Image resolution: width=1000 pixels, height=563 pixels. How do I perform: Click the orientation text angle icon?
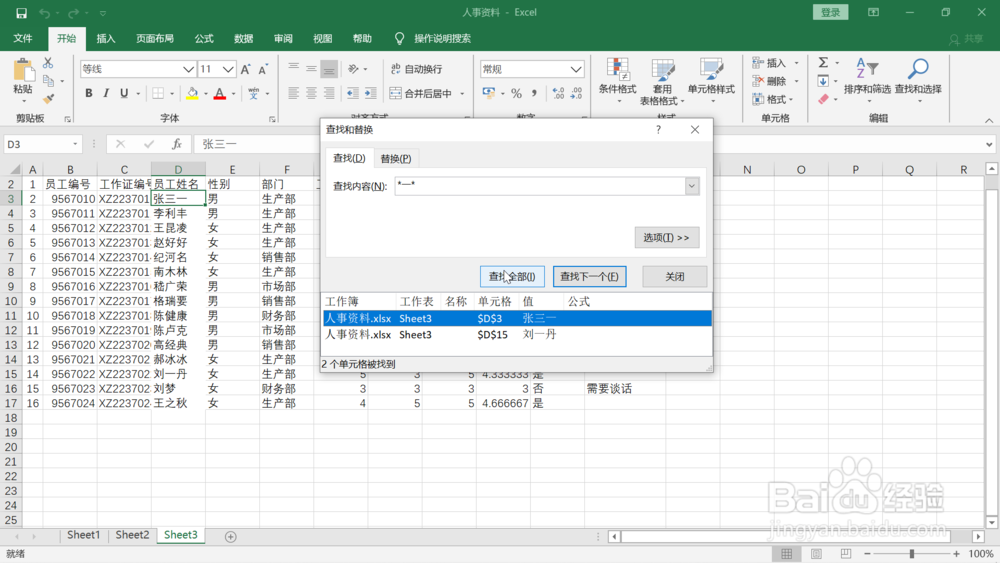pyautogui.click(x=353, y=69)
